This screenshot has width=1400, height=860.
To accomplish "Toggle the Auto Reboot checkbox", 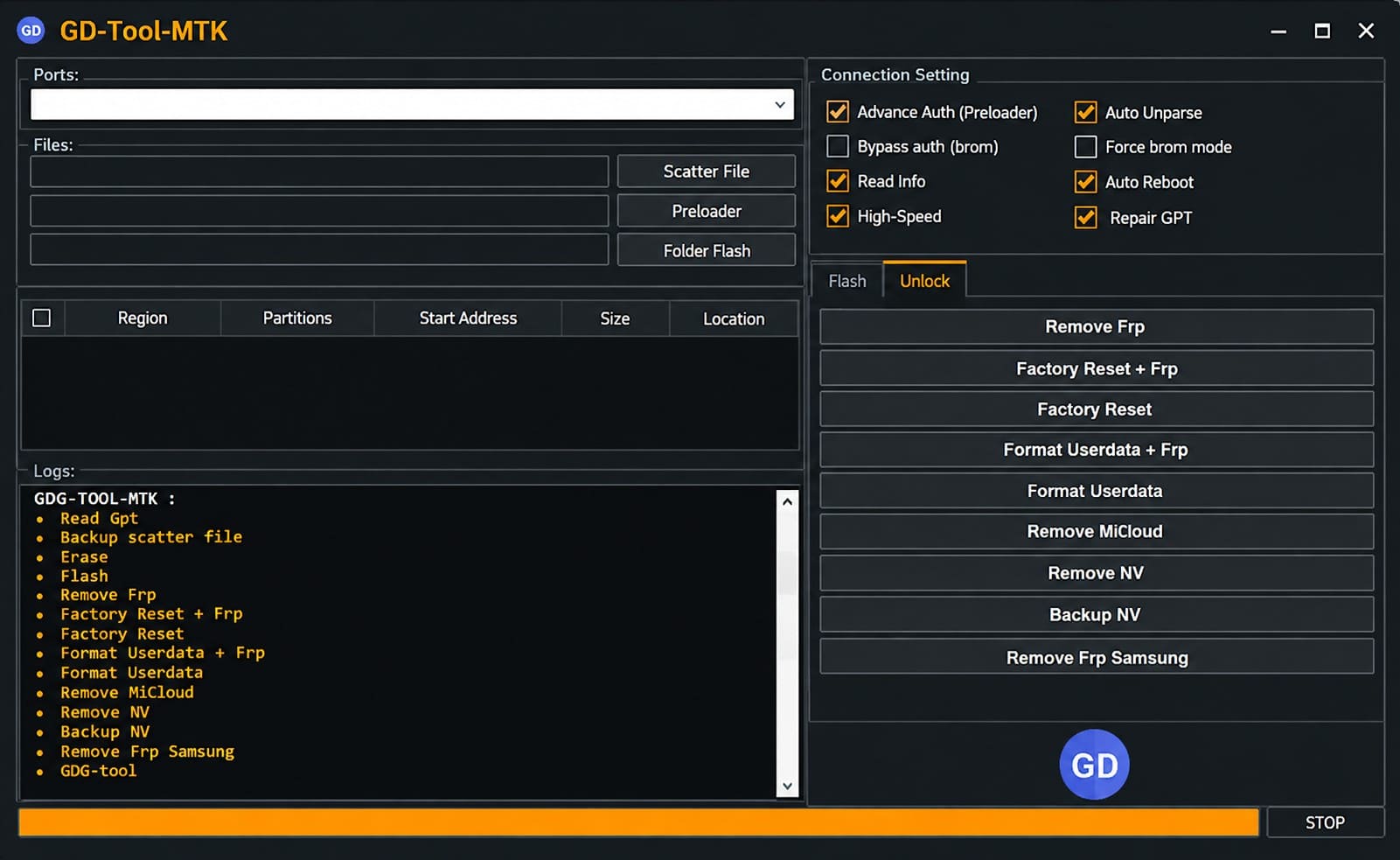I will 1085,182.
